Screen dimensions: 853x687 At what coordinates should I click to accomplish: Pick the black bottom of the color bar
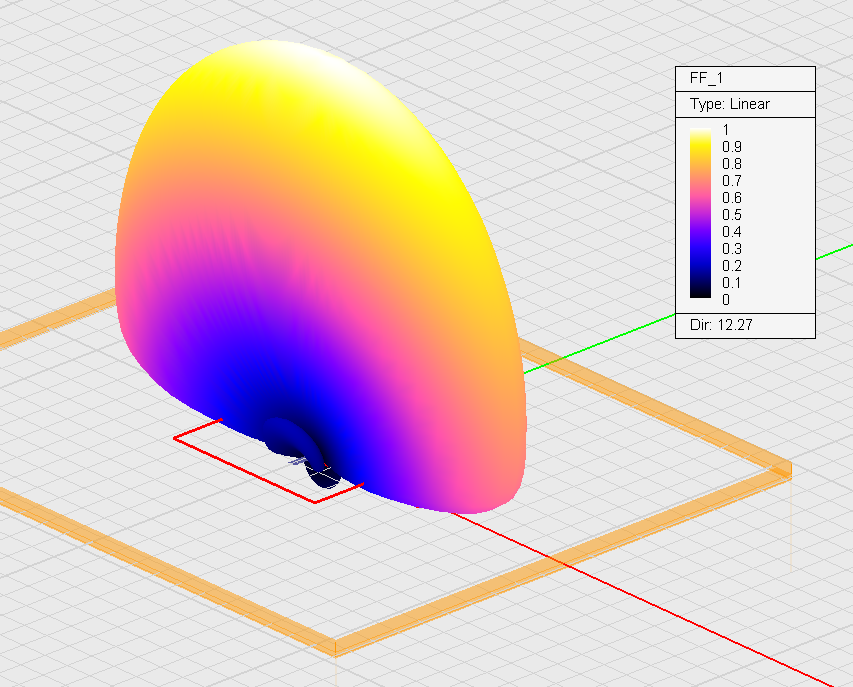click(701, 295)
